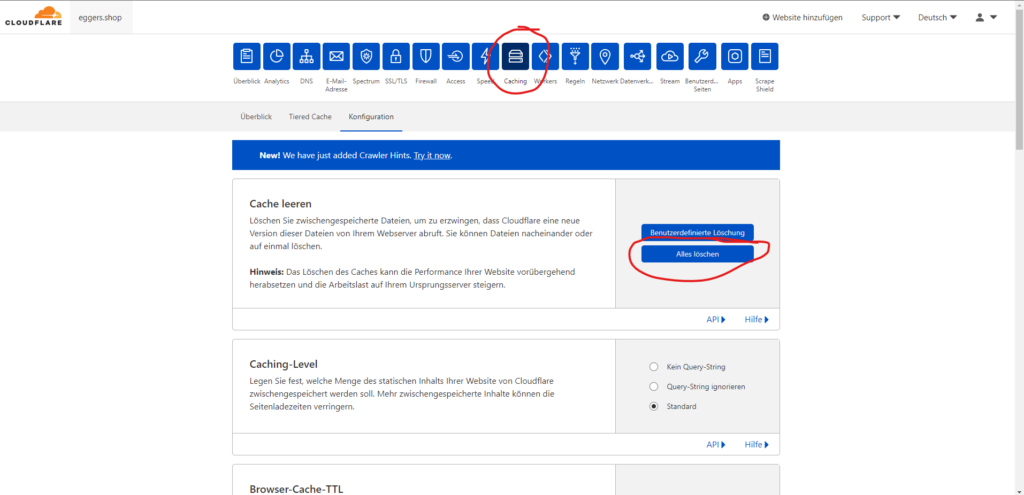This screenshot has height=495, width=1024.
Task: Open the Scrape Shield icon
Action: coord(764,56)
